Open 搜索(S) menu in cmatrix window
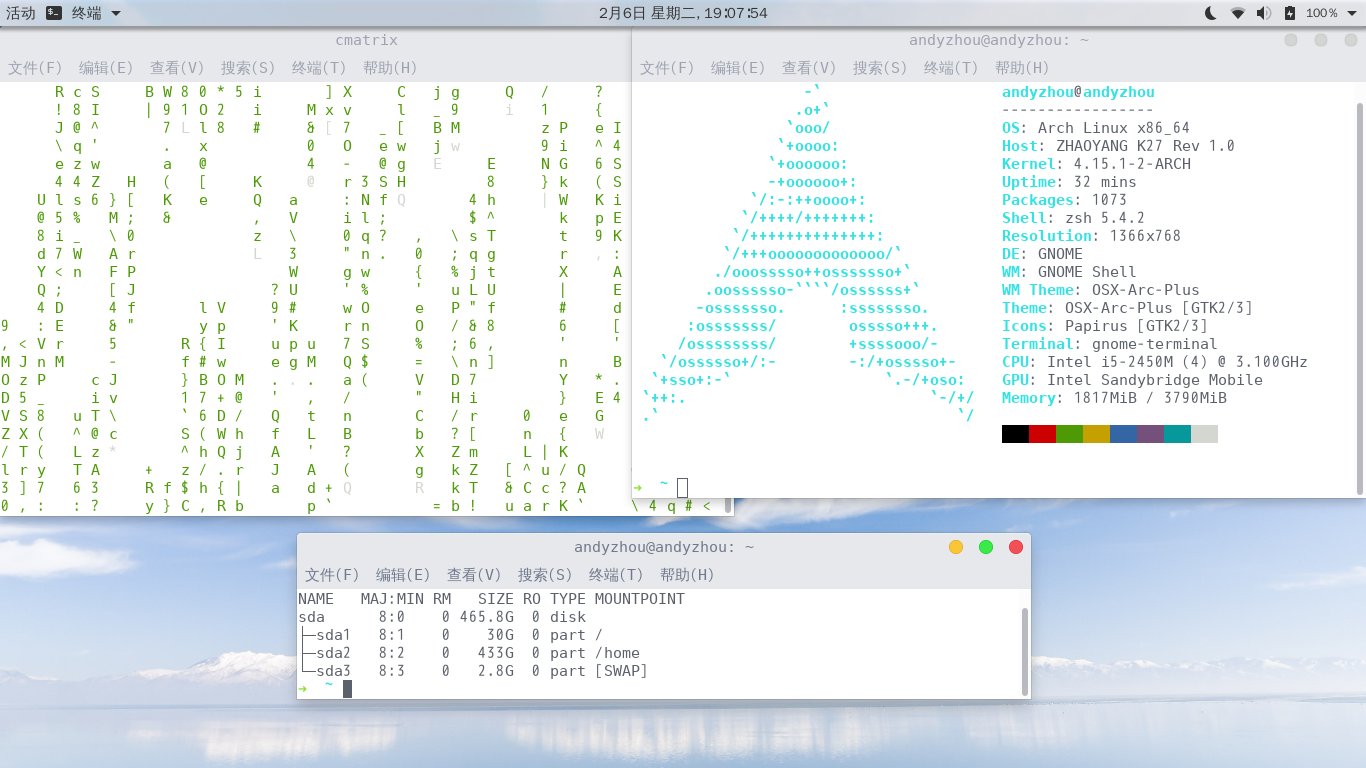The width and height of the screenshot is (1366, 768). [x=247, y=68]
